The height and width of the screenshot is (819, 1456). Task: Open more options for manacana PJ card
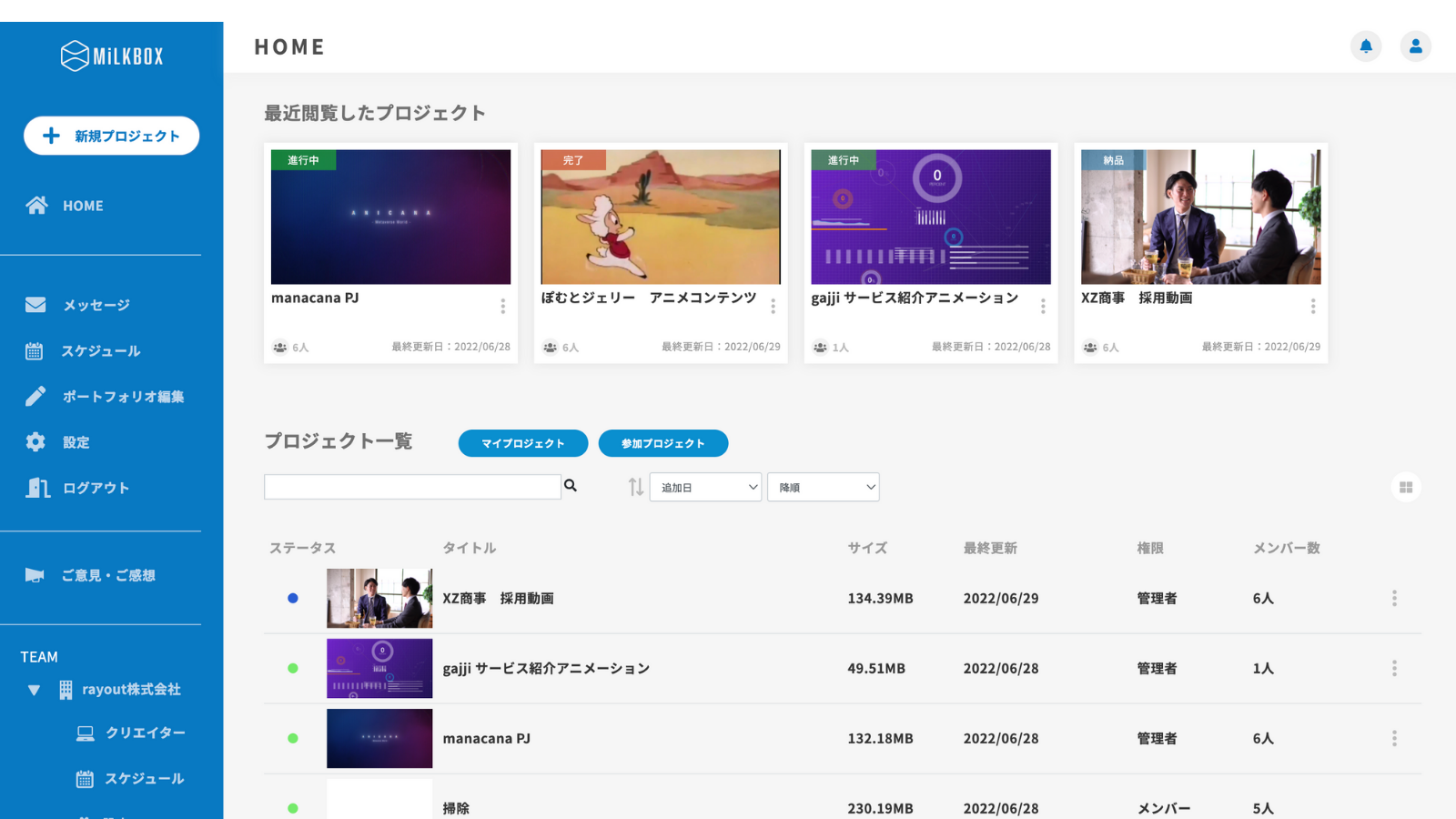pyautogui.click(x=502, y=307)
